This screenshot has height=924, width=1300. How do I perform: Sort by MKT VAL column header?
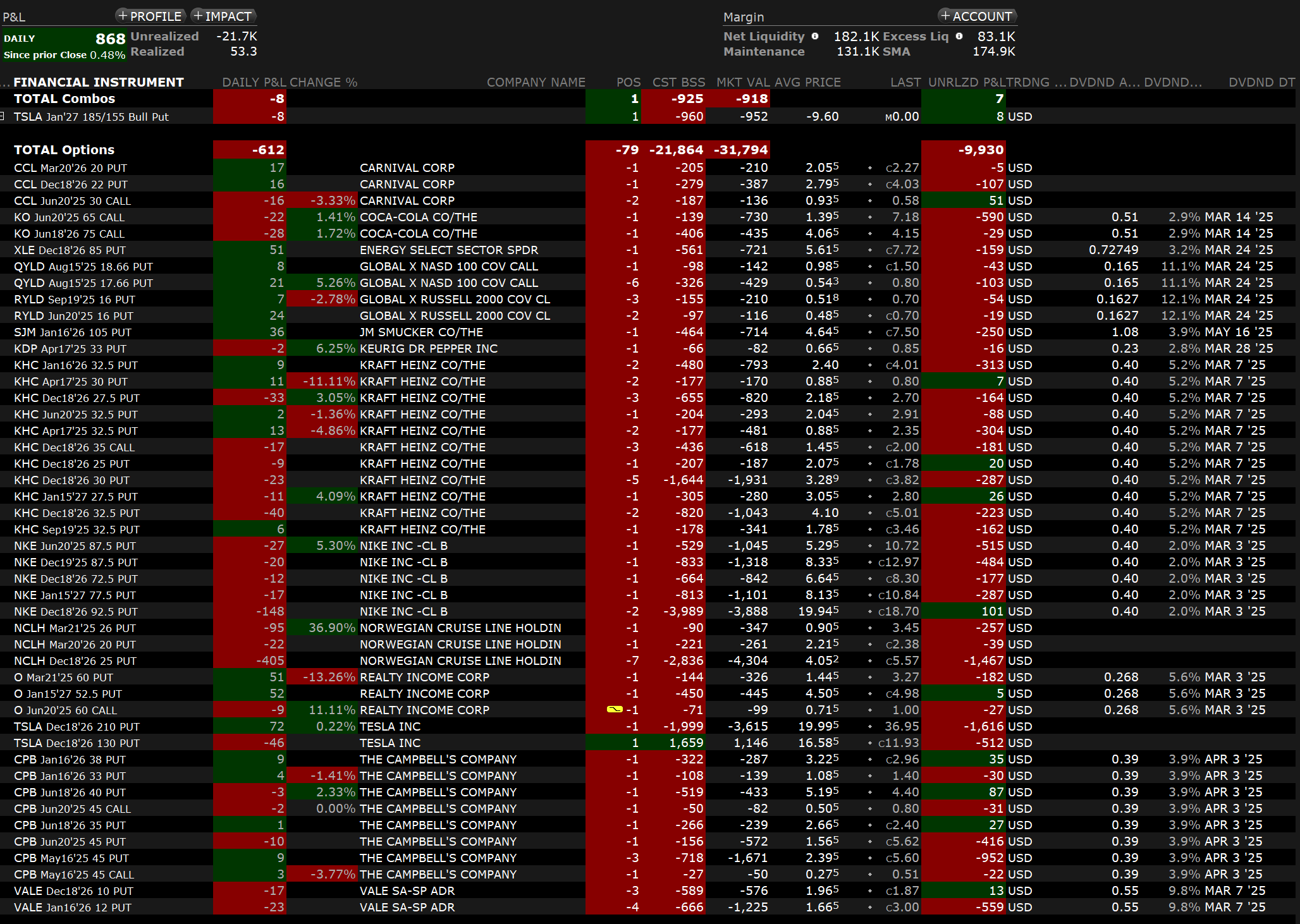742,82
